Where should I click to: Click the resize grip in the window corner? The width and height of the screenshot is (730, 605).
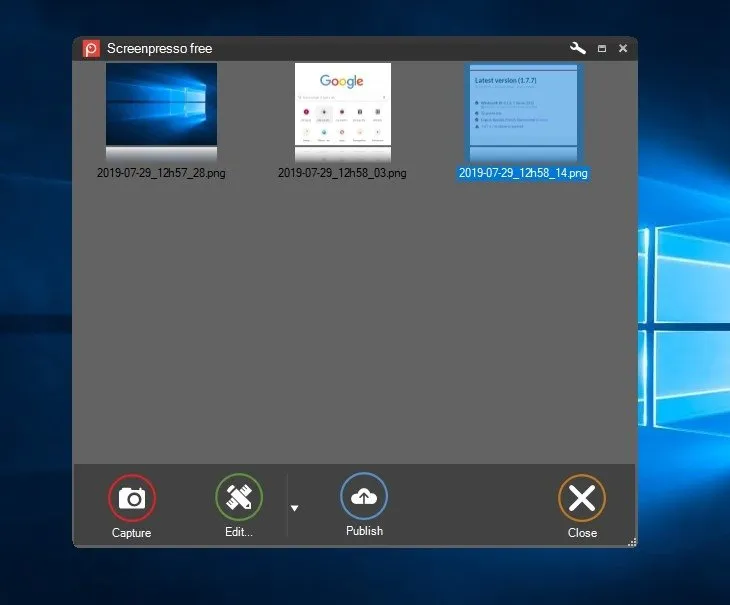tap(631, 542)
